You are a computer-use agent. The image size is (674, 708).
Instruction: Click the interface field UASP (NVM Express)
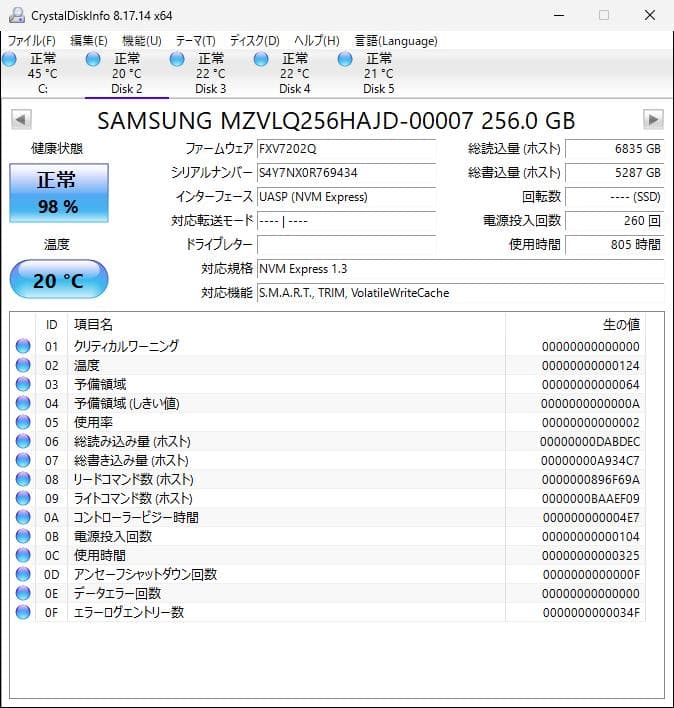pos(346,197)
